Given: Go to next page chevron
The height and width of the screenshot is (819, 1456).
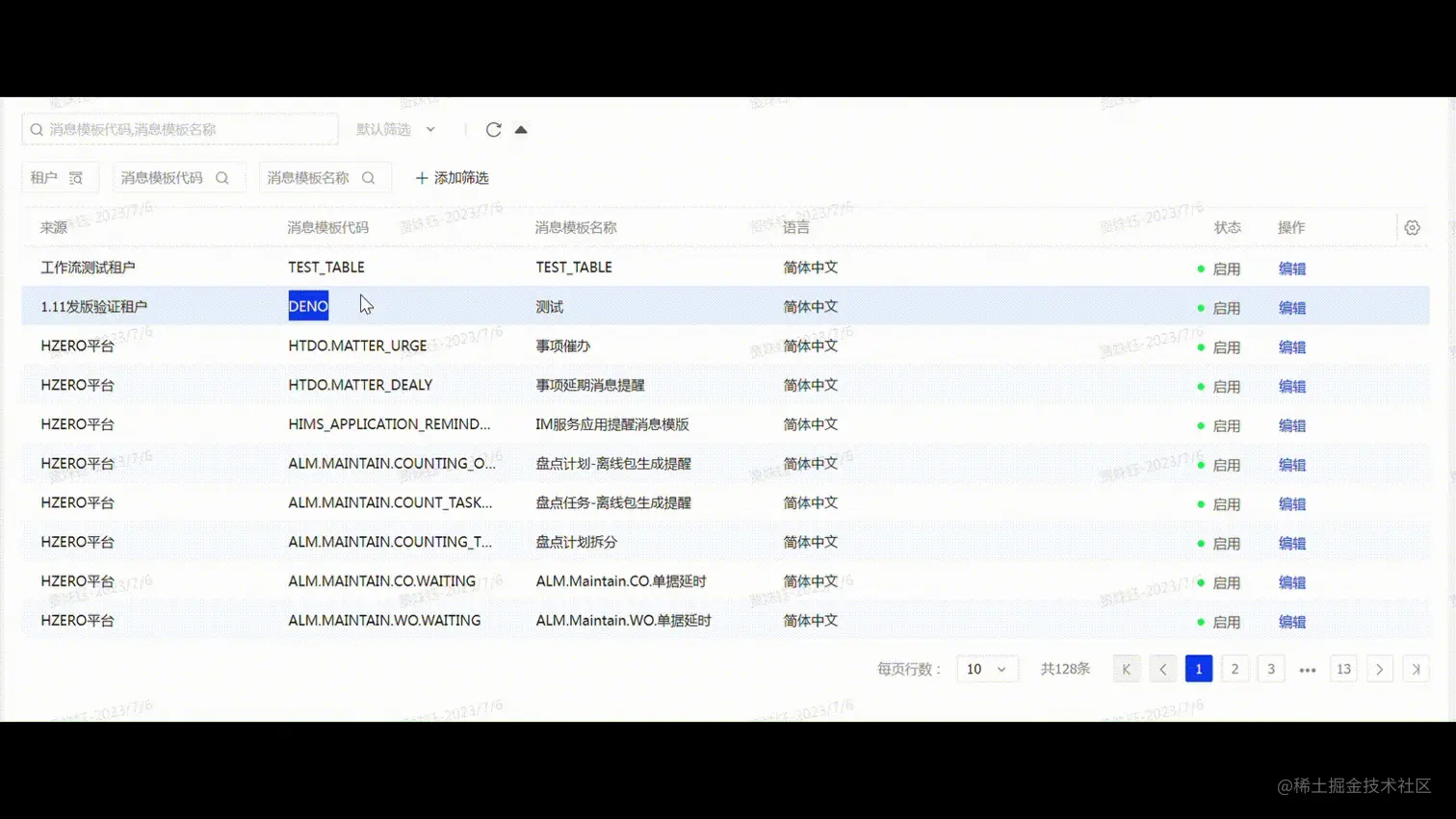Looking at the screenshot, I should pyautogui.click(x=1379, y=668).
